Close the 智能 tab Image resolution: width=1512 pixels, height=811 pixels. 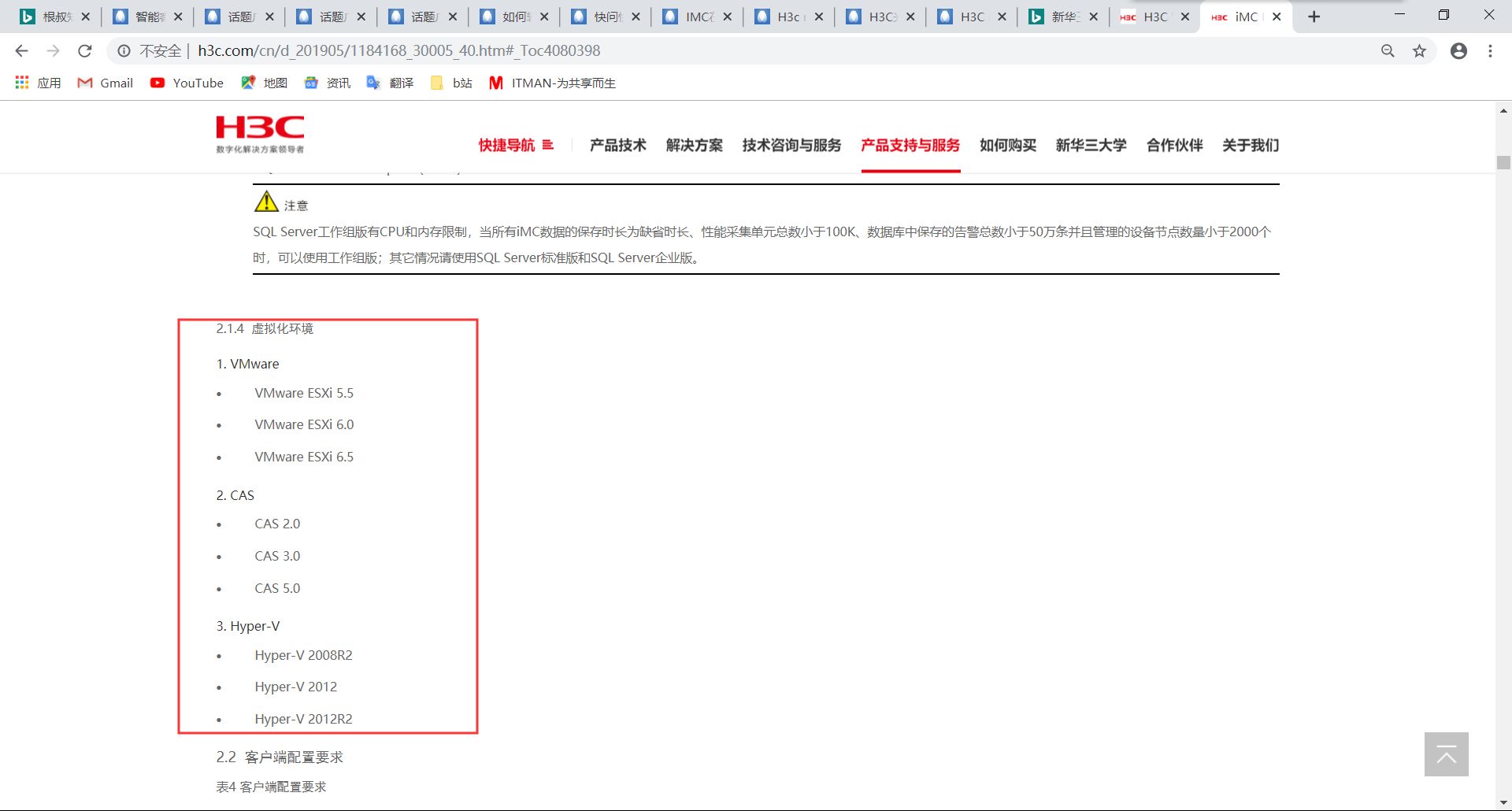(178, 17)
